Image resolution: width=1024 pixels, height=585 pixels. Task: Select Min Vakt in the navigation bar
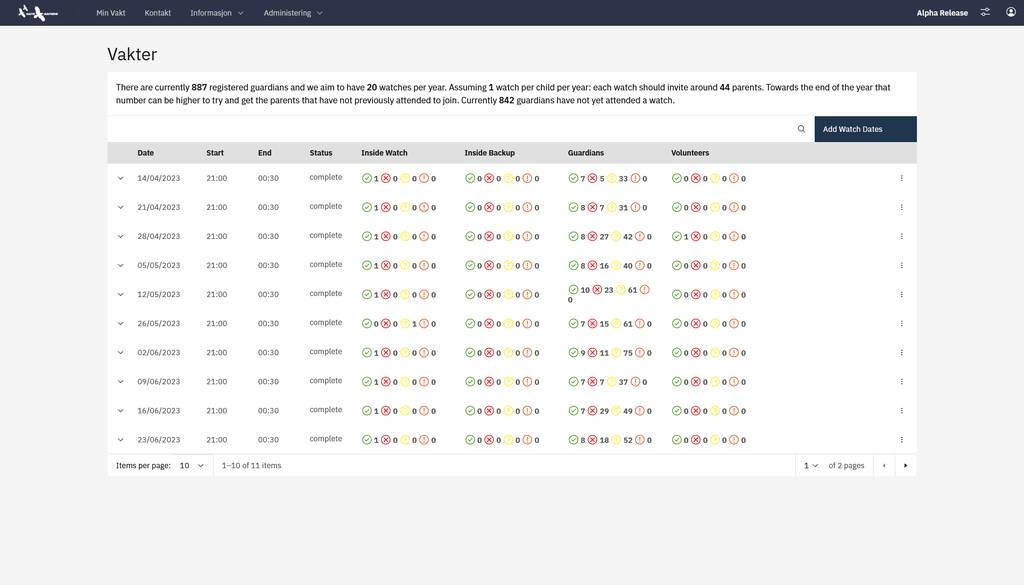click(110, 10)
